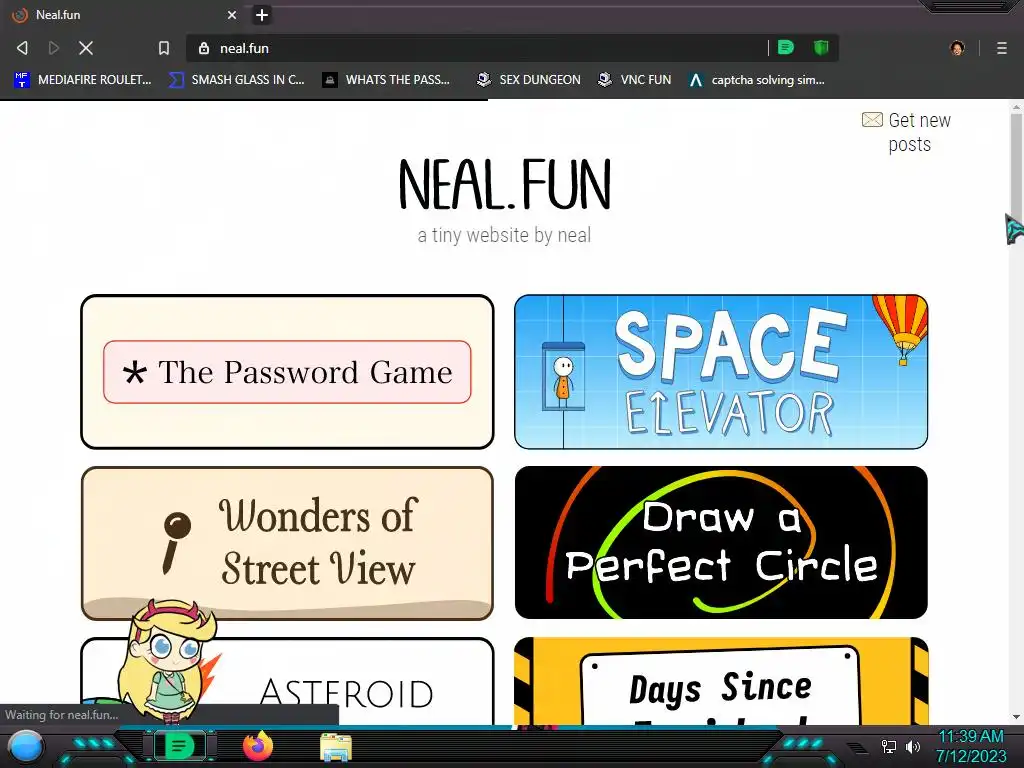Open the green chat extension icon in address bar

click(x=786, y=48)
